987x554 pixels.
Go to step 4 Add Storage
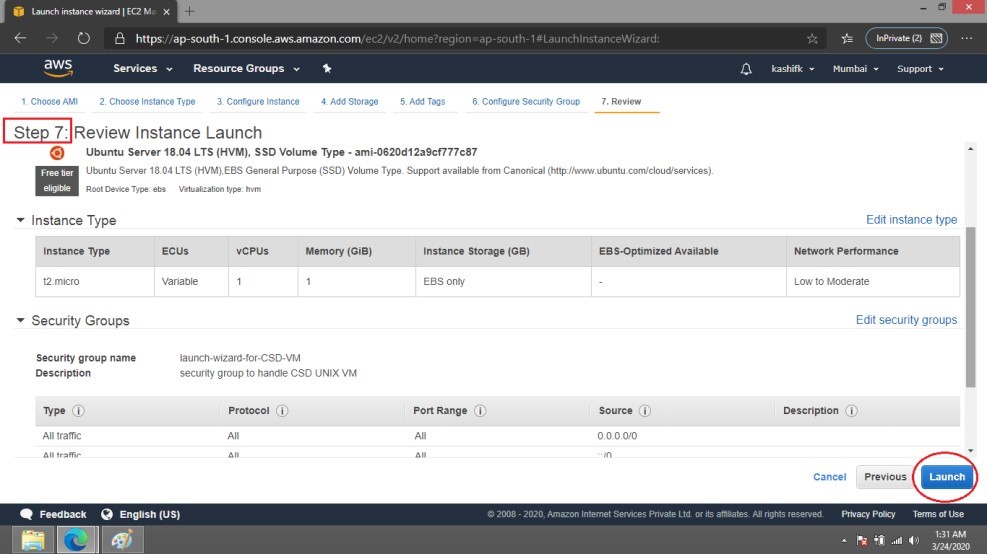pyautogui.click(x=349, y=101)
